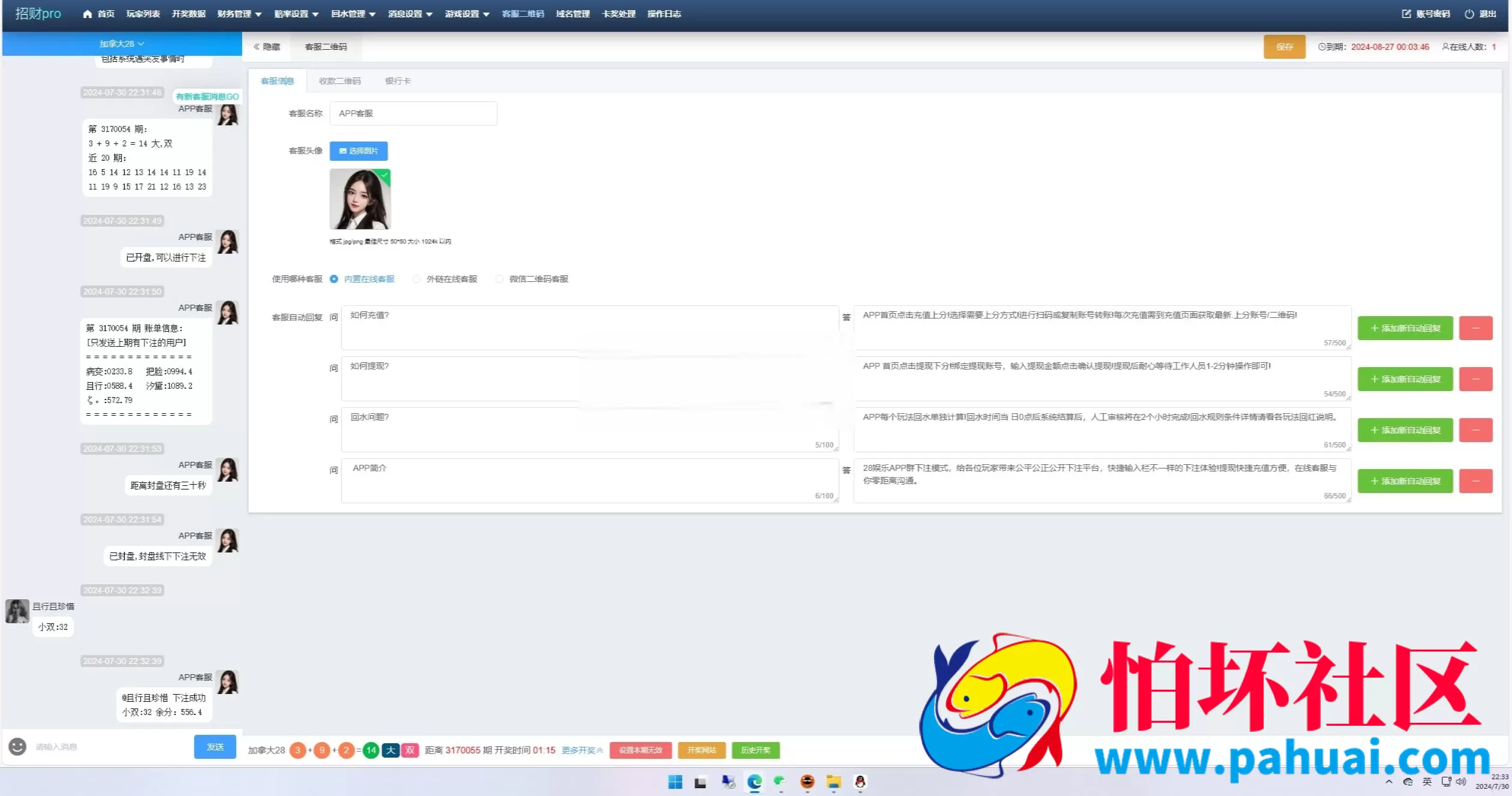The height and width of the screenshot is (796, 1512).
Task: Select the 微信二维码客服 radio option
Action: tap(499, 279)
